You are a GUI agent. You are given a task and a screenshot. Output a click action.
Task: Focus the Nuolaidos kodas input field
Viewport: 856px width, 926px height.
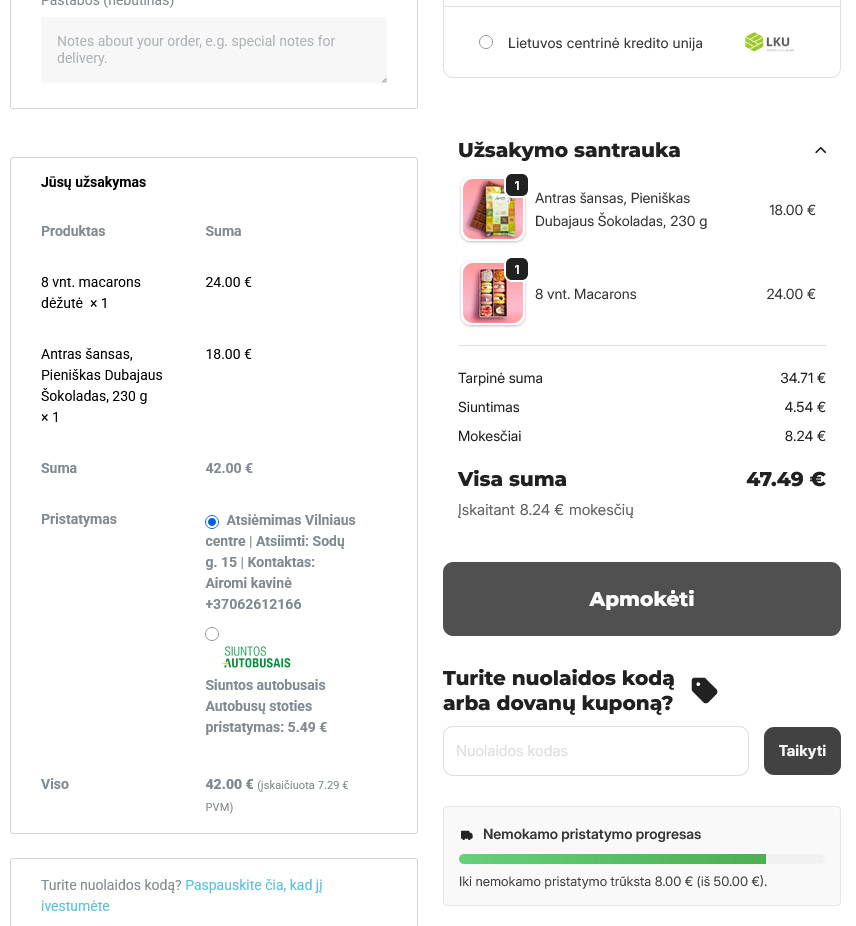click(596, 751)
